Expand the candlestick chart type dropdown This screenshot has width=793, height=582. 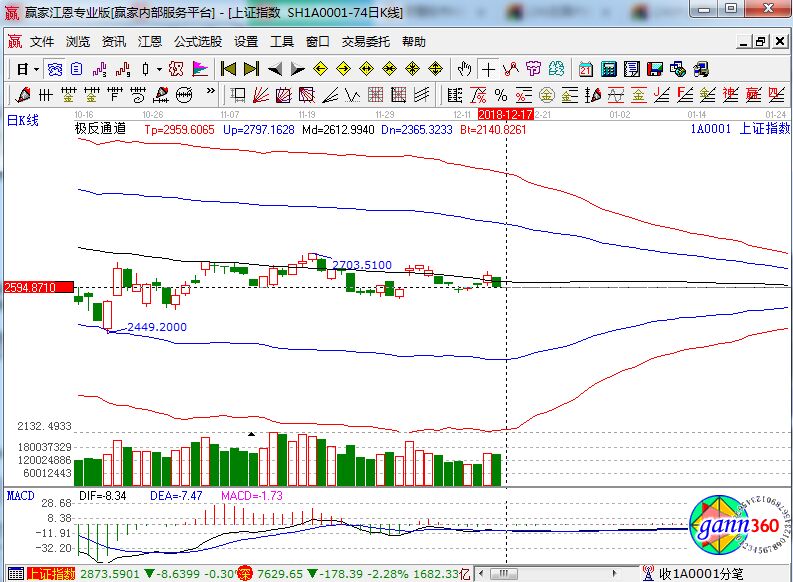[160, 69]
